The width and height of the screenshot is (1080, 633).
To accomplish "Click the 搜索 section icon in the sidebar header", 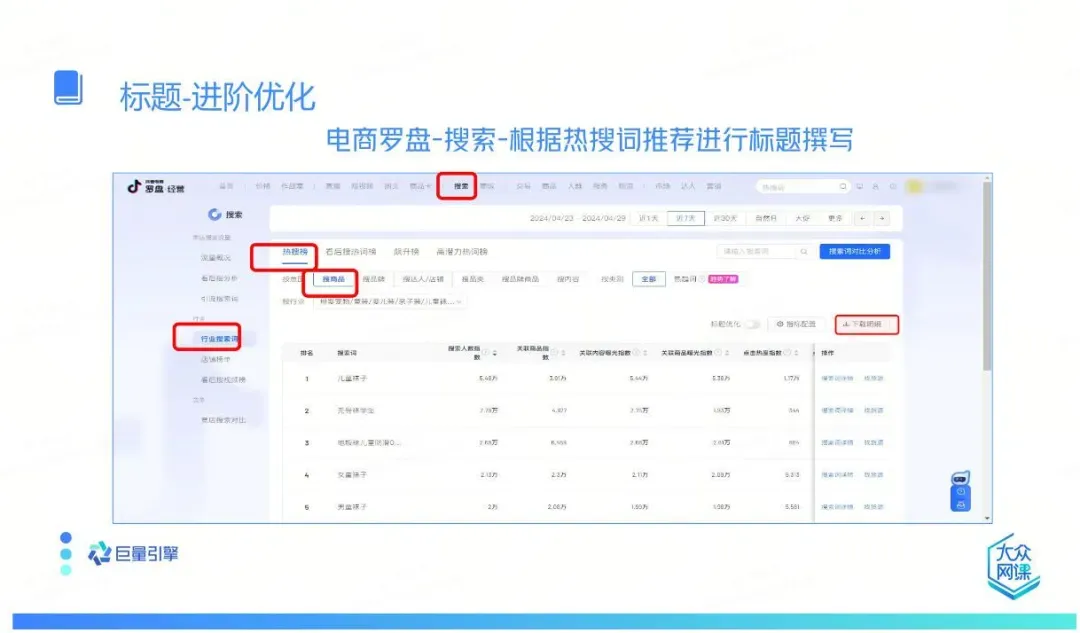I will (x=214, y=215).
